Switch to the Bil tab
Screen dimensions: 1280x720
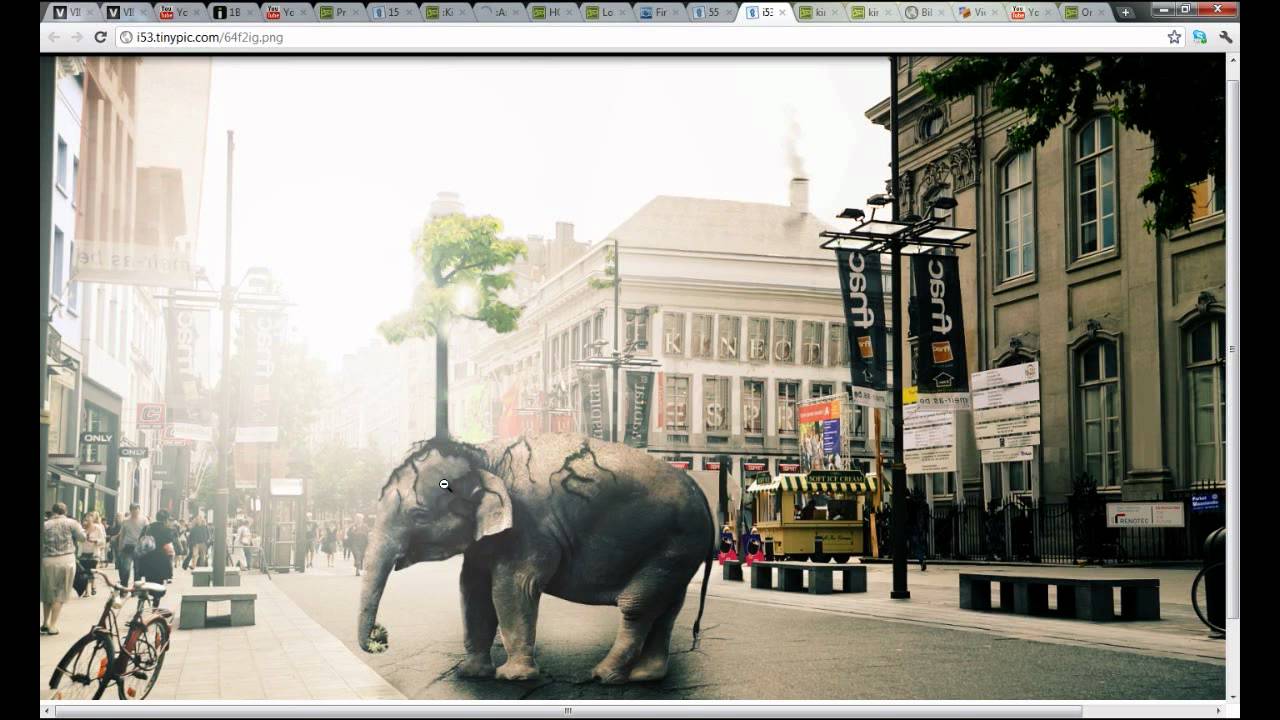(923, 12)
